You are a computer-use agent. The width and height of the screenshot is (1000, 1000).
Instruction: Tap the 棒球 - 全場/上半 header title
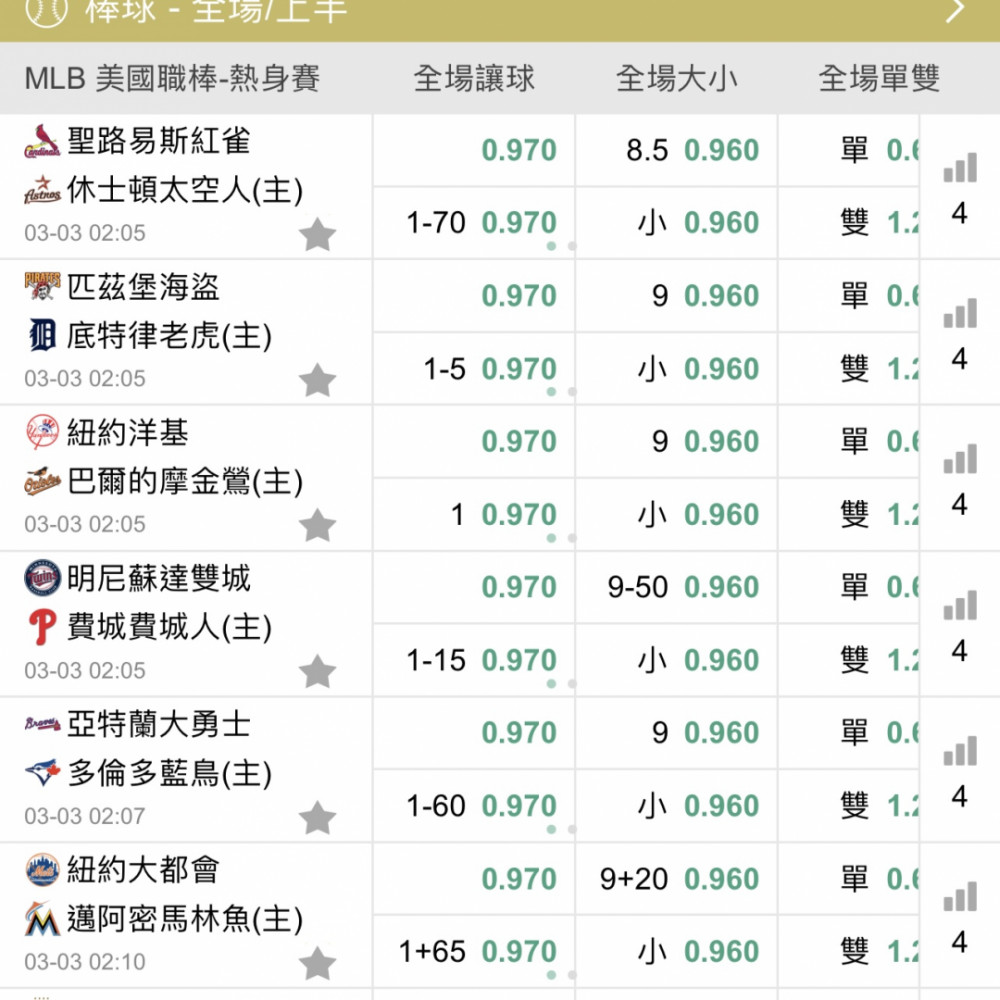pyautogui.click(x=216, y=11)
